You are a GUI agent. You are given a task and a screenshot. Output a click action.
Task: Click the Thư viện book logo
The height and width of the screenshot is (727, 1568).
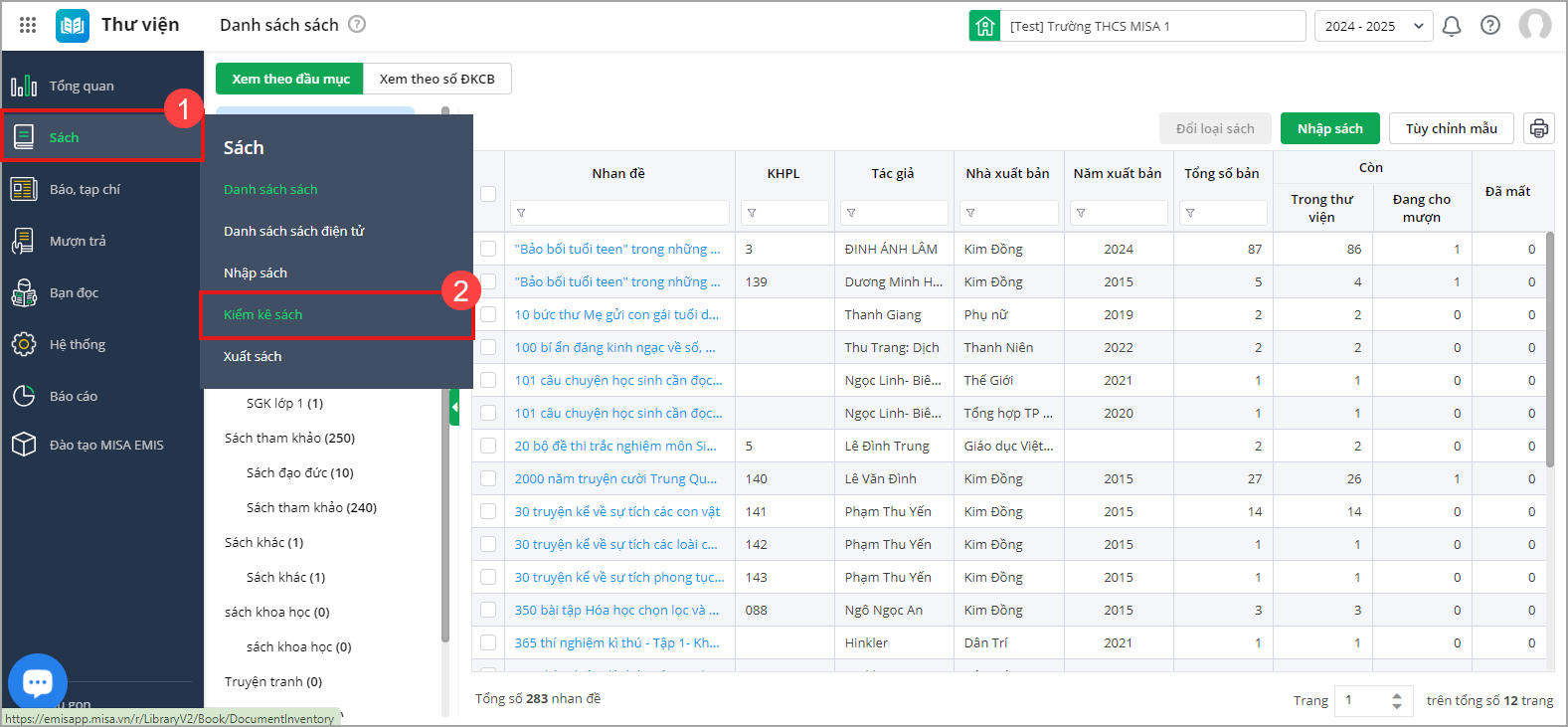73,26
